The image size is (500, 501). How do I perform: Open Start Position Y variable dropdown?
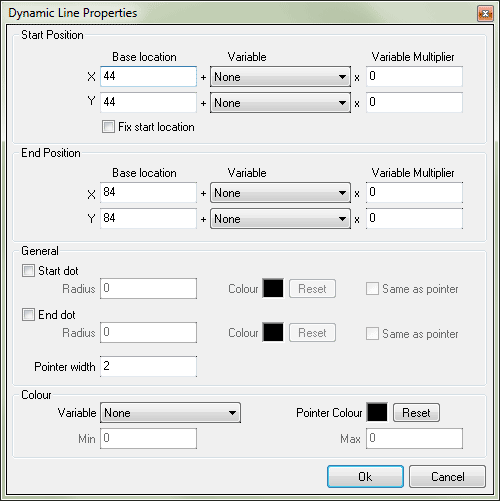pos(280,103)
